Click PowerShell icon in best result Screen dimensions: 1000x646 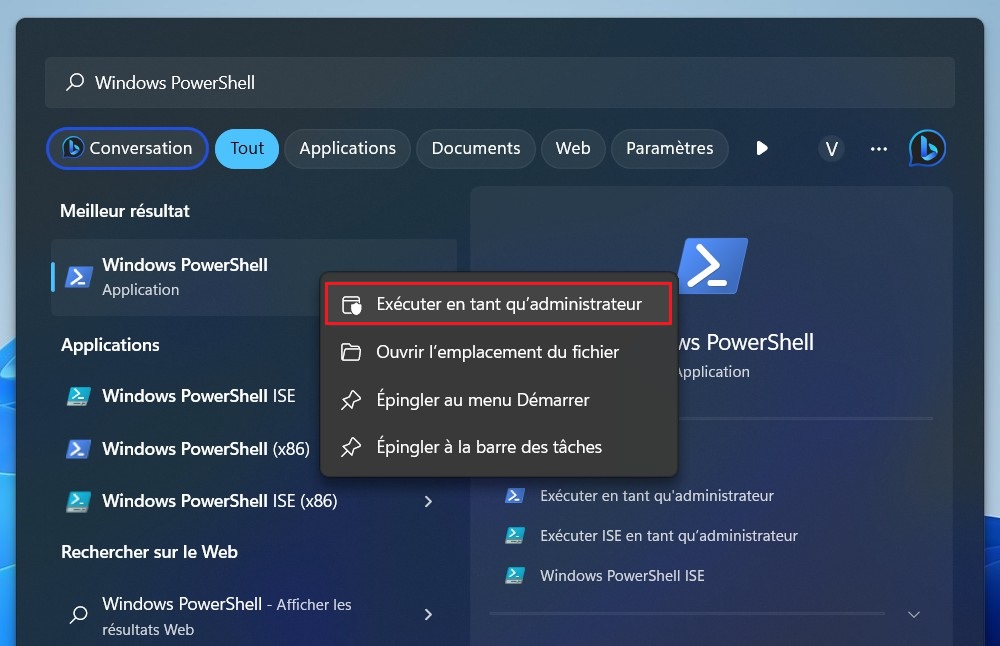click(x=78, y=277)
